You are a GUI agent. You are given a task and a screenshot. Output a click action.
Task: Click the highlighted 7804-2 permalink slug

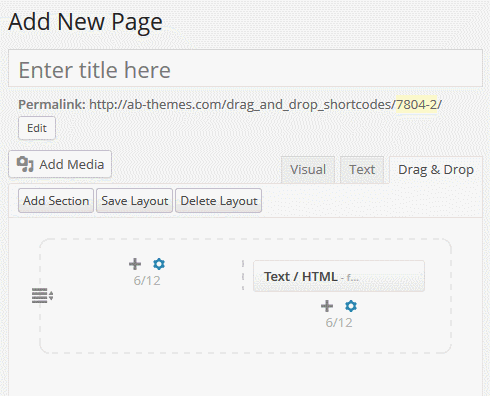pyautogui.click(x=416, y=104)
